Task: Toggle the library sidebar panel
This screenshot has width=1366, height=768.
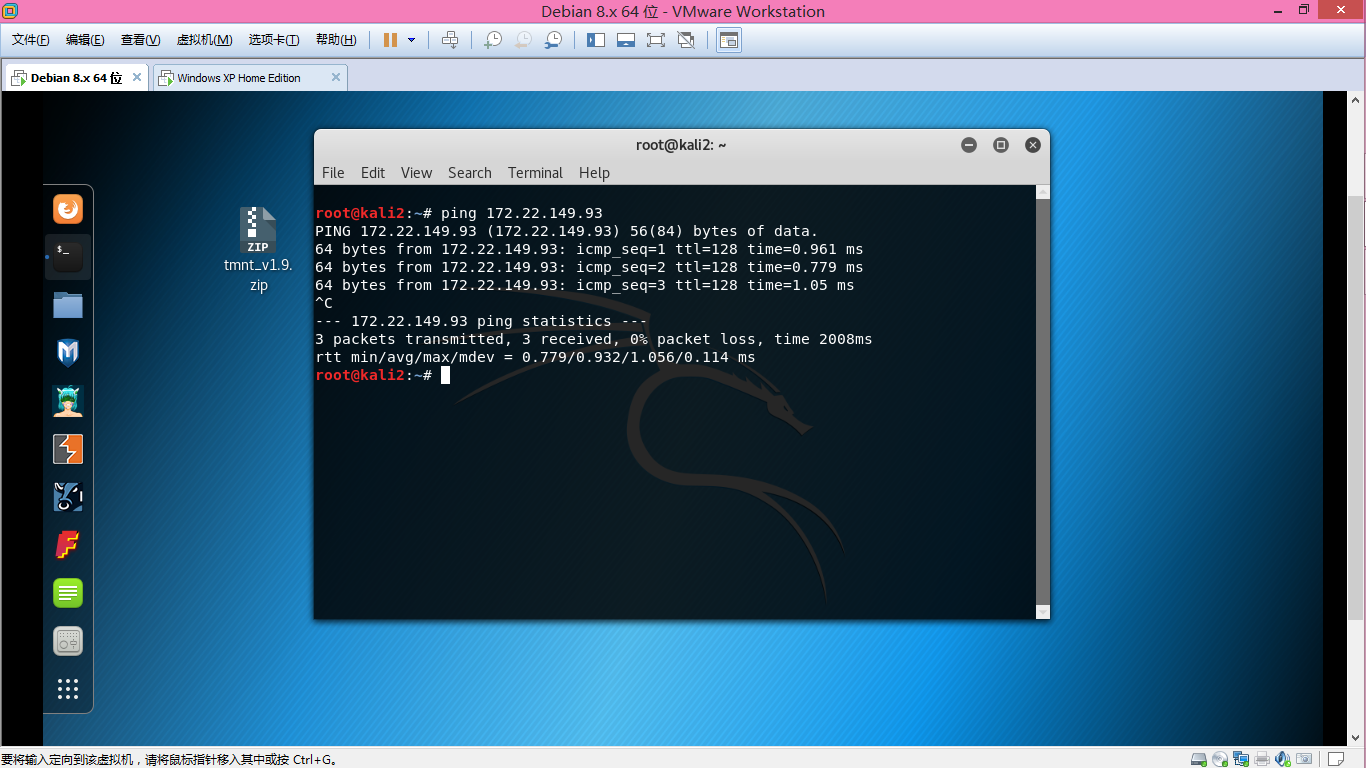Action: tap(596, 40)
